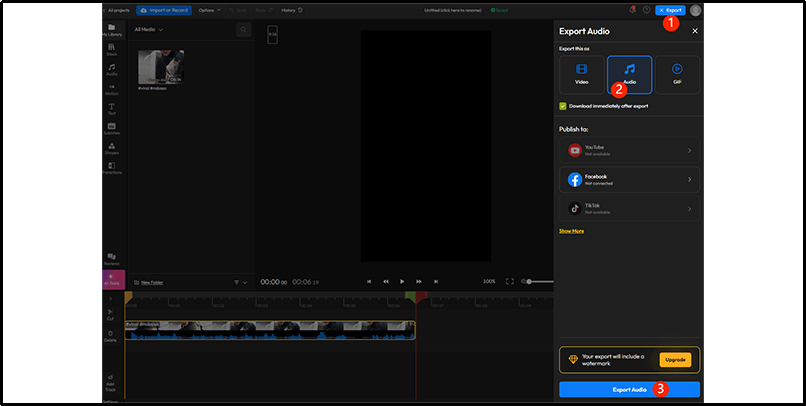Viewport: 806px width, 406px height.
Task: Click the current time 00:00 display
Action: [x=273, y=282]
